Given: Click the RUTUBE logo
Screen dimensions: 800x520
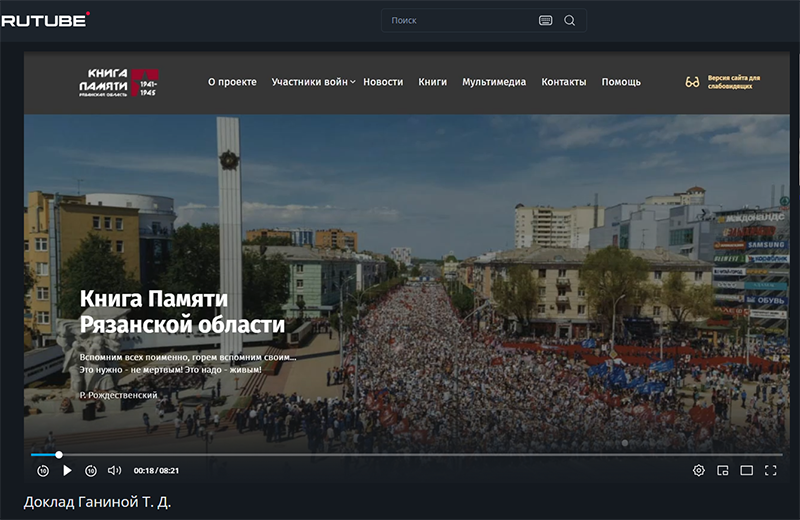Looking at the screenshot, I should (45, 19).
